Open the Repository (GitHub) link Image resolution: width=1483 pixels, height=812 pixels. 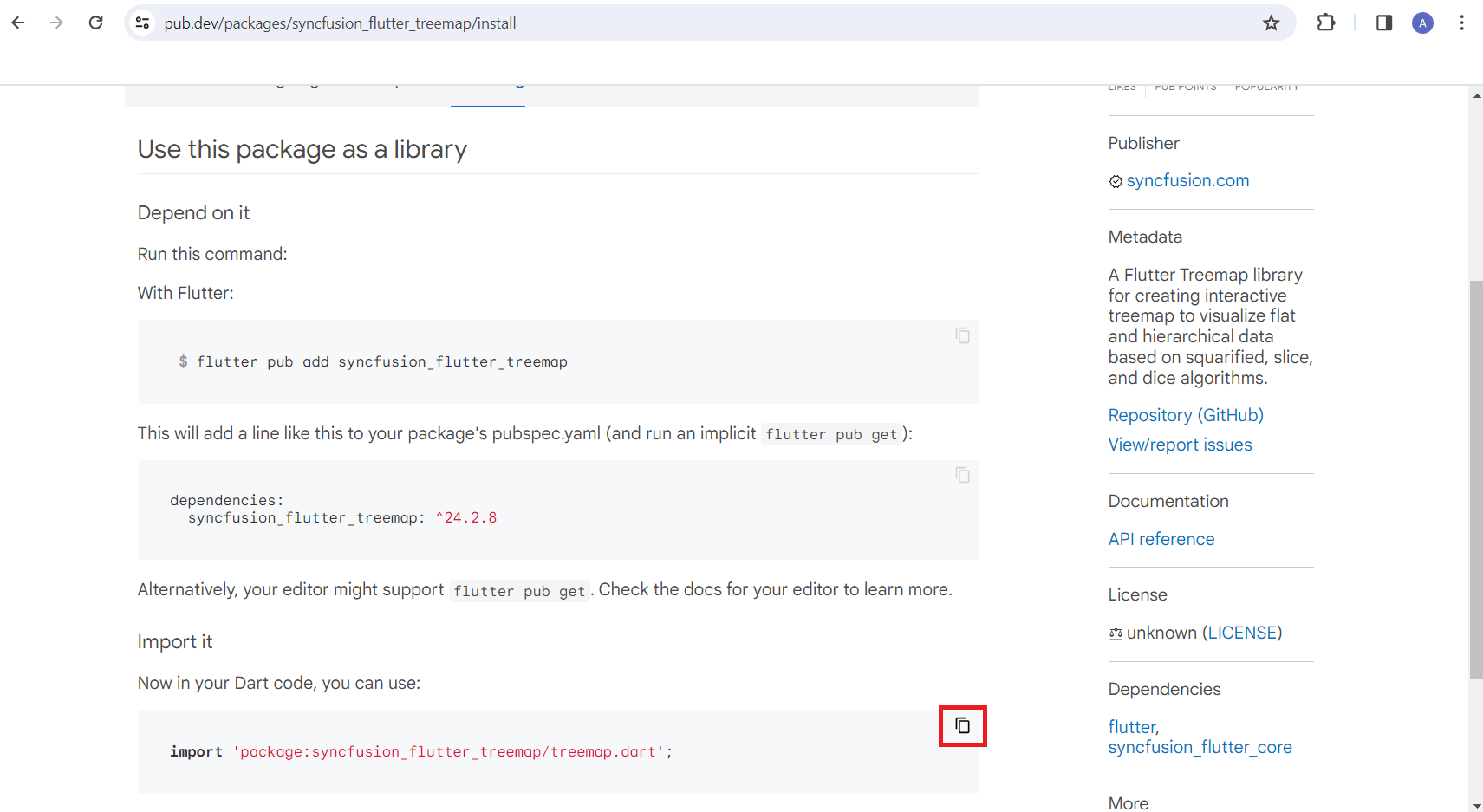click(x=1186, y=415)
